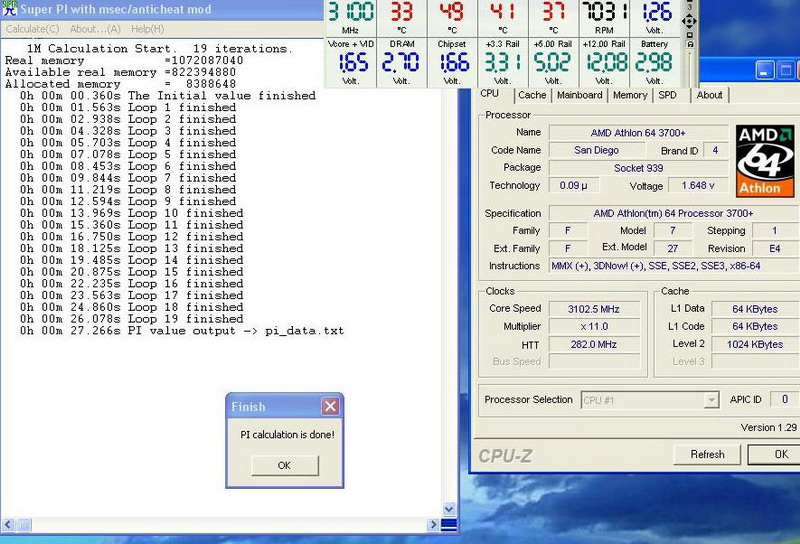Click the Core Speed value '3102.5 MHz'

click(x=594, y=309)
